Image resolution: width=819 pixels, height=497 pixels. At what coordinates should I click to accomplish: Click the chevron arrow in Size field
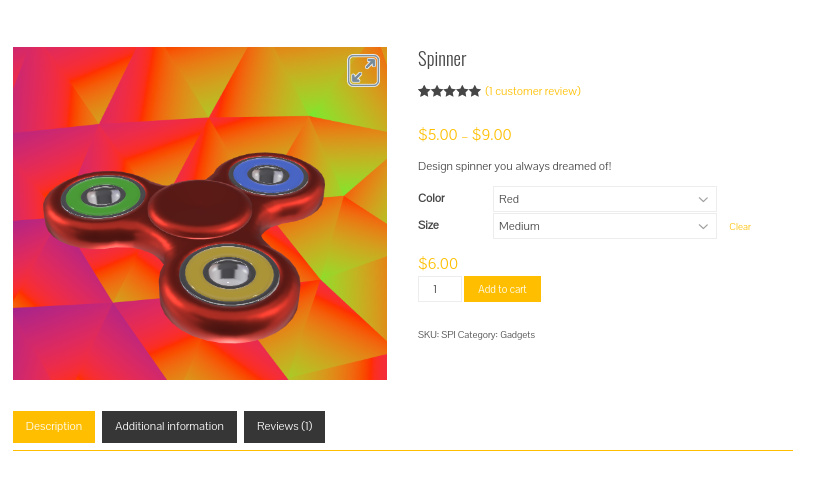point(703,227)
